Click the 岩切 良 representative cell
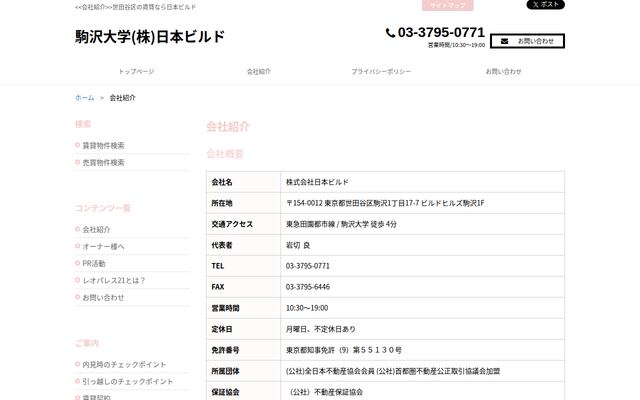The image size is (640, 400). pyautogui.click(x=422, y=245)
